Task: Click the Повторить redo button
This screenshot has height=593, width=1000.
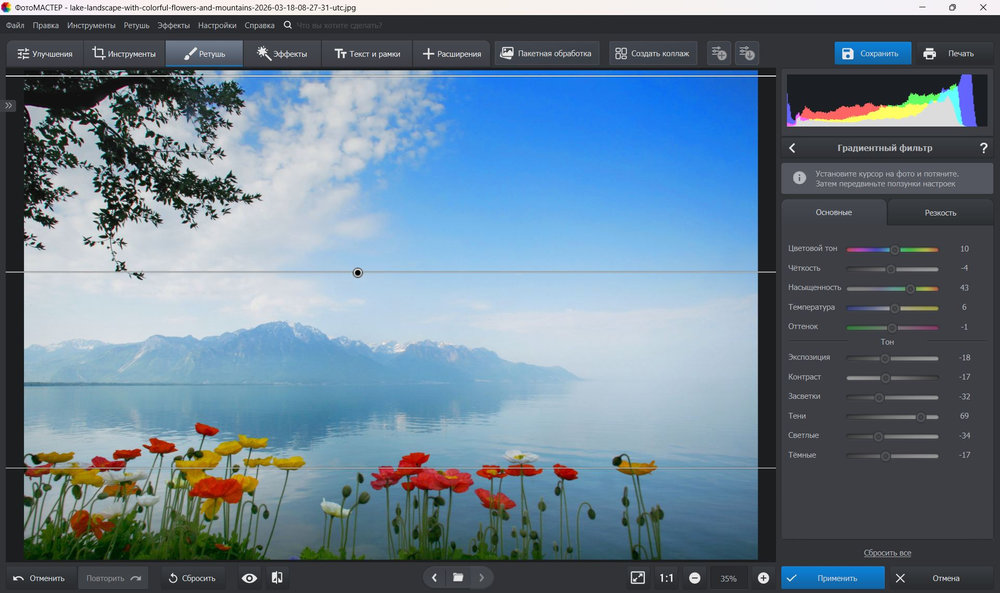Action: (114, 578)
